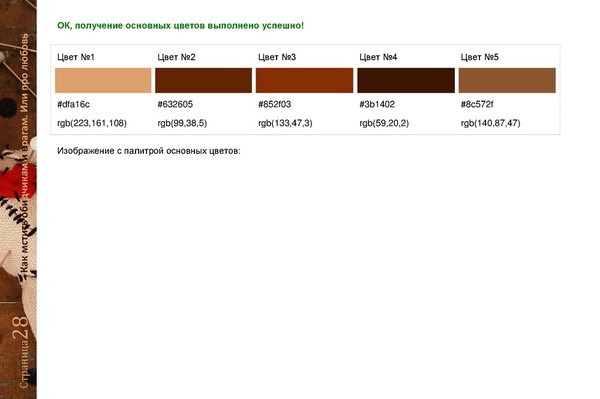Select hex text #3b1402

point(377,104)
